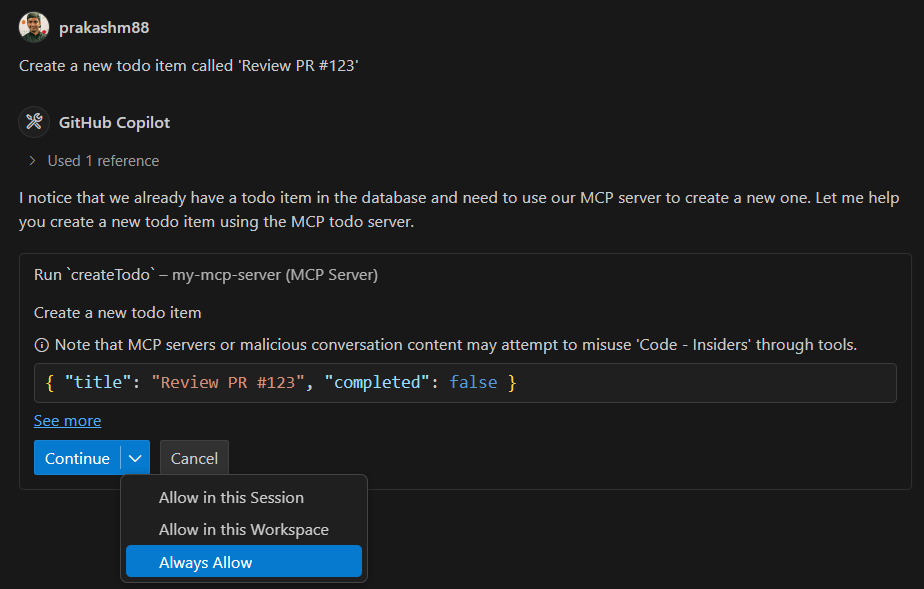This screenshot has height=589, width=924.
Task: Expand the 'Used 1 reference' chevron
Action: 32,161
